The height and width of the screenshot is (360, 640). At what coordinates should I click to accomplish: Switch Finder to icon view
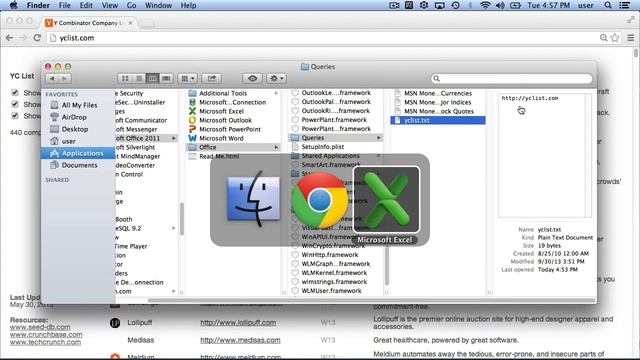[125, 78]
